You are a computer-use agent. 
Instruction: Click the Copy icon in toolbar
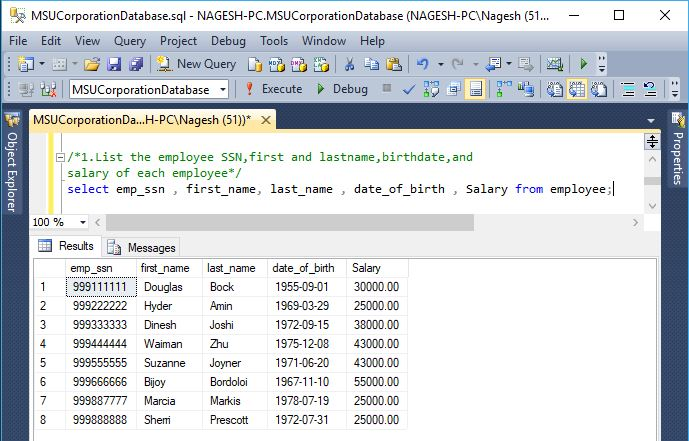[x=372, y=65]
